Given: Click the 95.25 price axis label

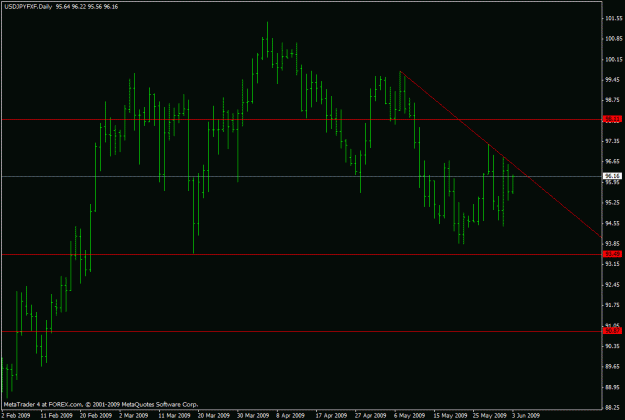Looking at the screenshot, I should click(614, 202).
